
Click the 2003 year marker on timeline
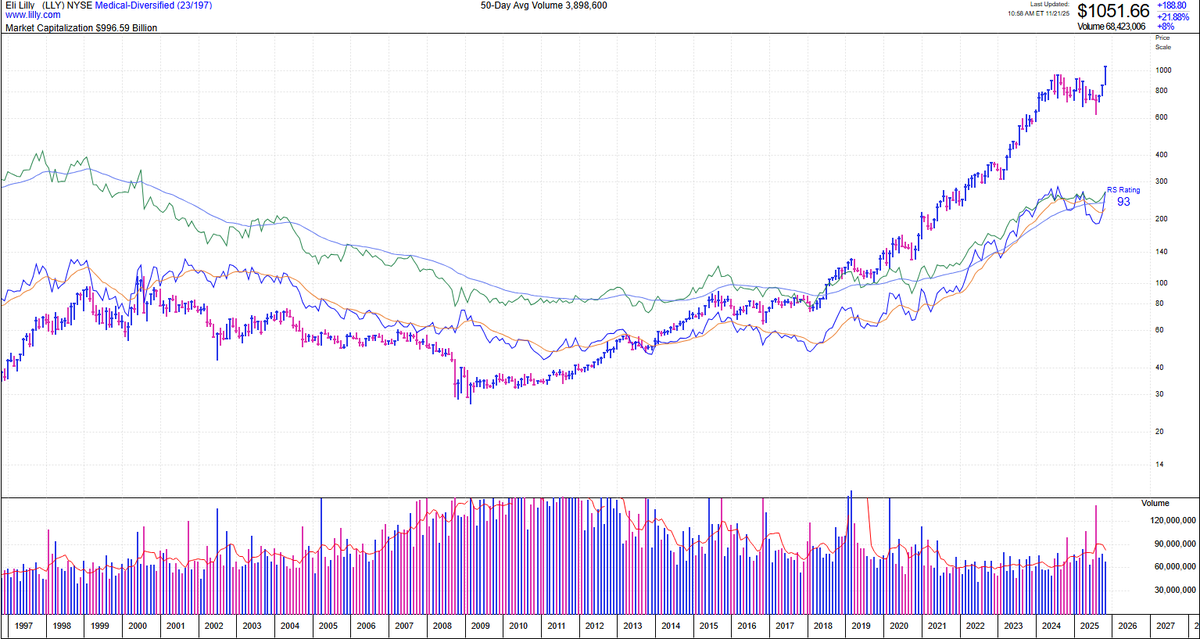coord(252,625)
